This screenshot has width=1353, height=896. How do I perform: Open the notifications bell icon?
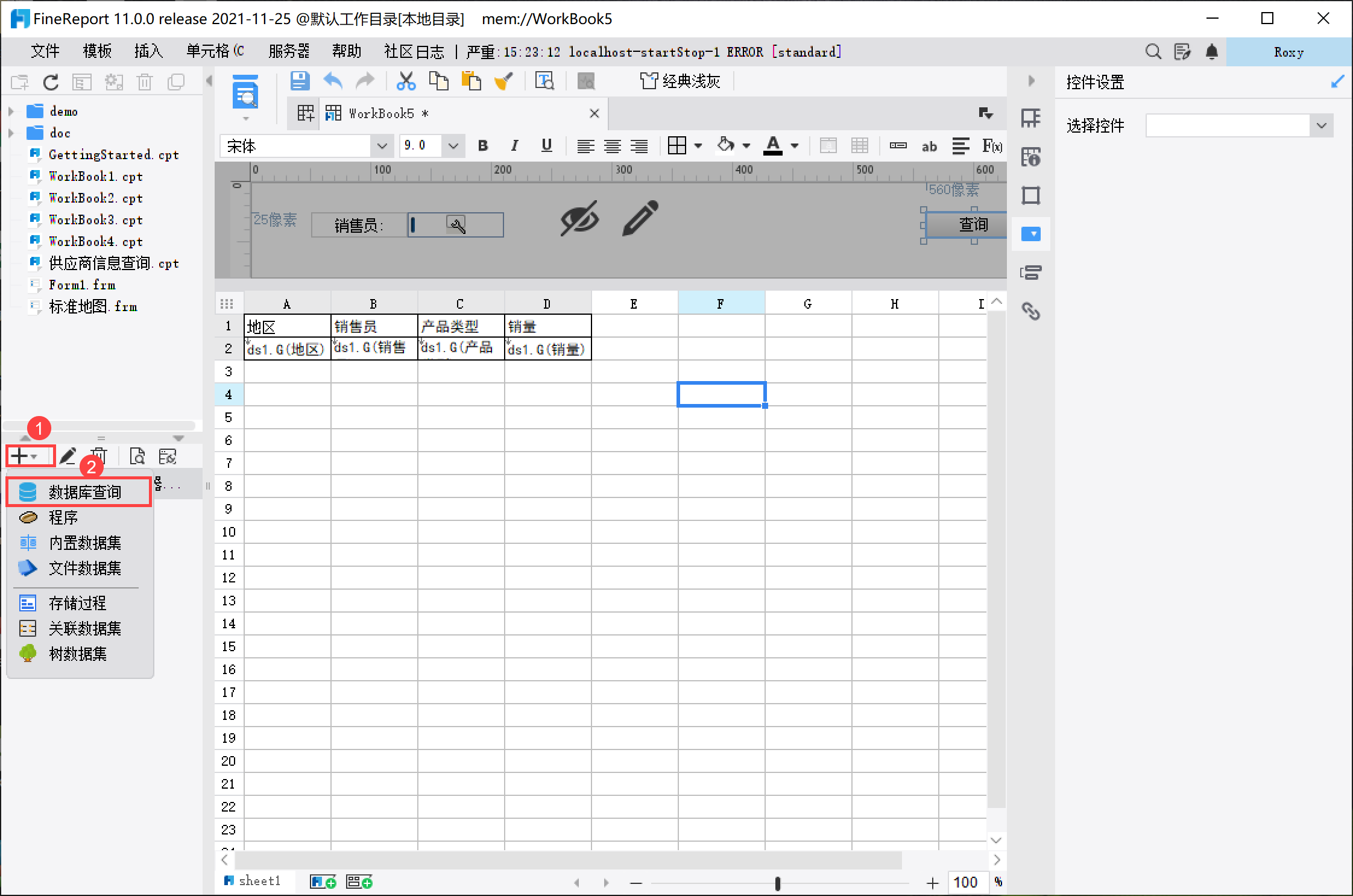coord(1212,52)
